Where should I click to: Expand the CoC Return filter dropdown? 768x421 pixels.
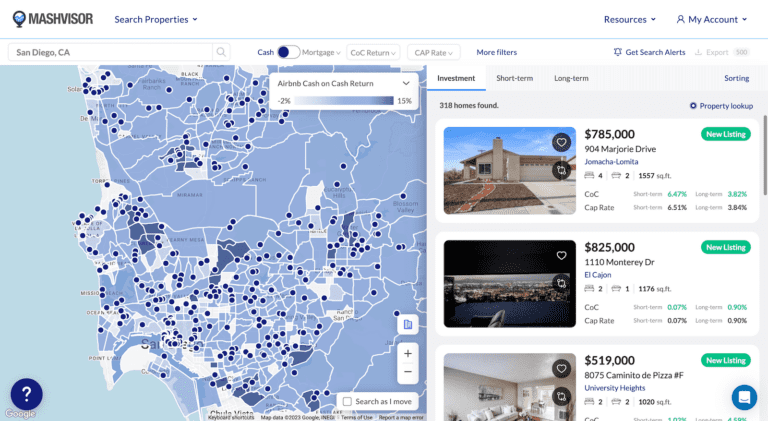point(373,52)
